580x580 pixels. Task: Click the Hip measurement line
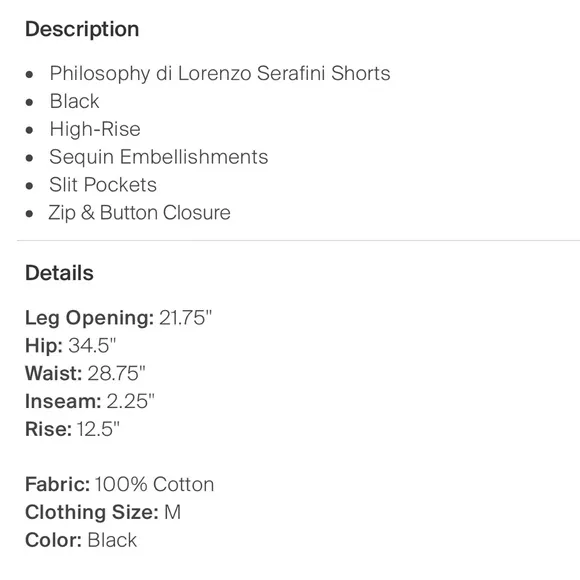(x=70, y=345)
